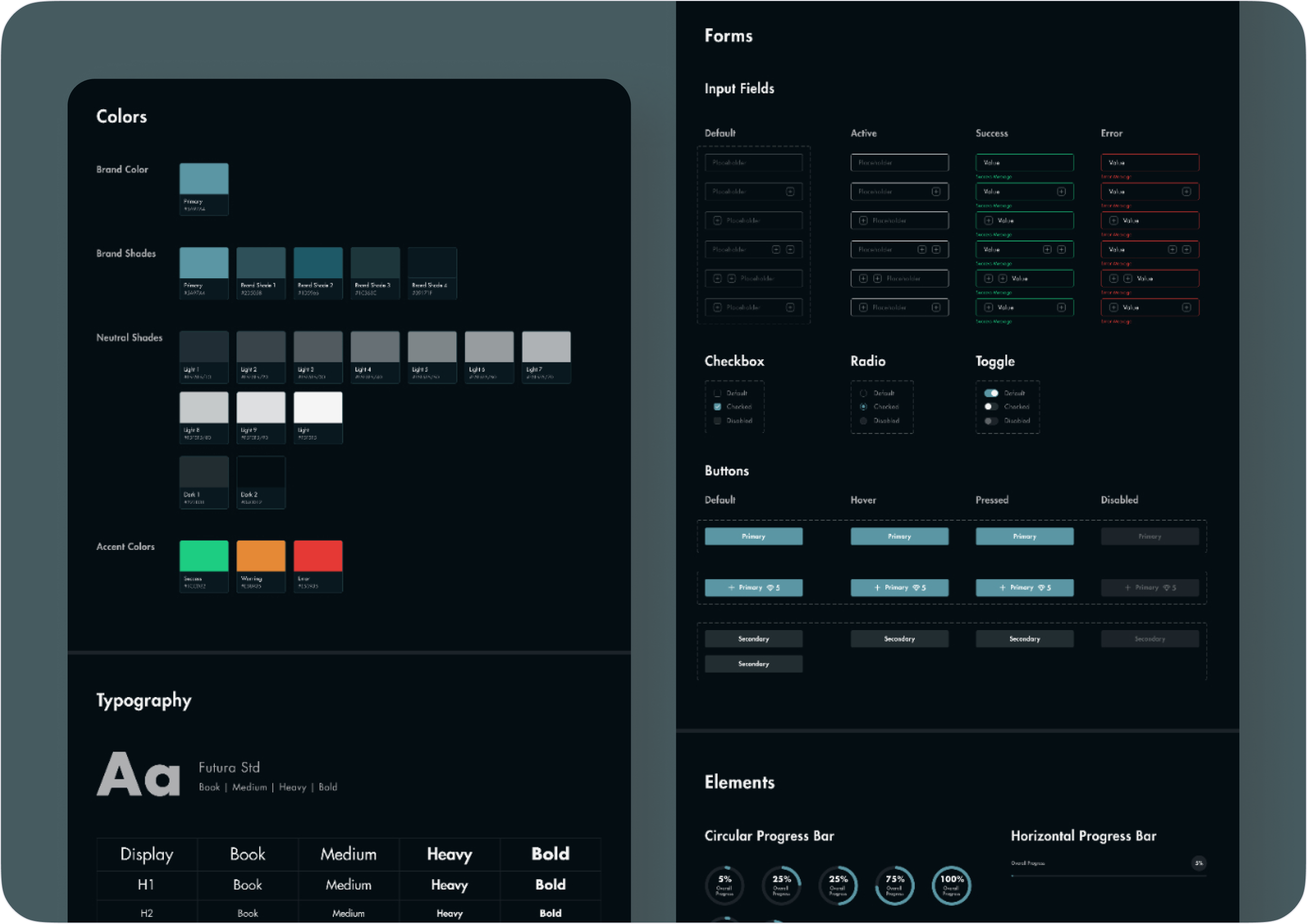Click plus icon in second Default input field

click(x=790, y=192)
